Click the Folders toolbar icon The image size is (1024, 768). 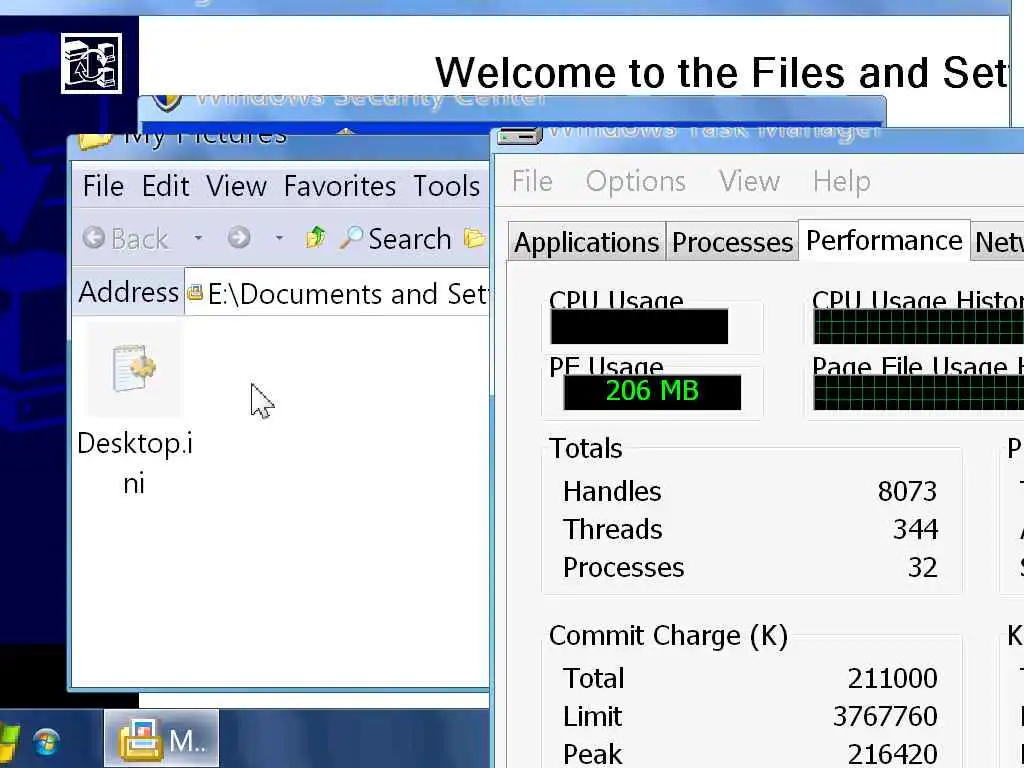pos(475,238)
